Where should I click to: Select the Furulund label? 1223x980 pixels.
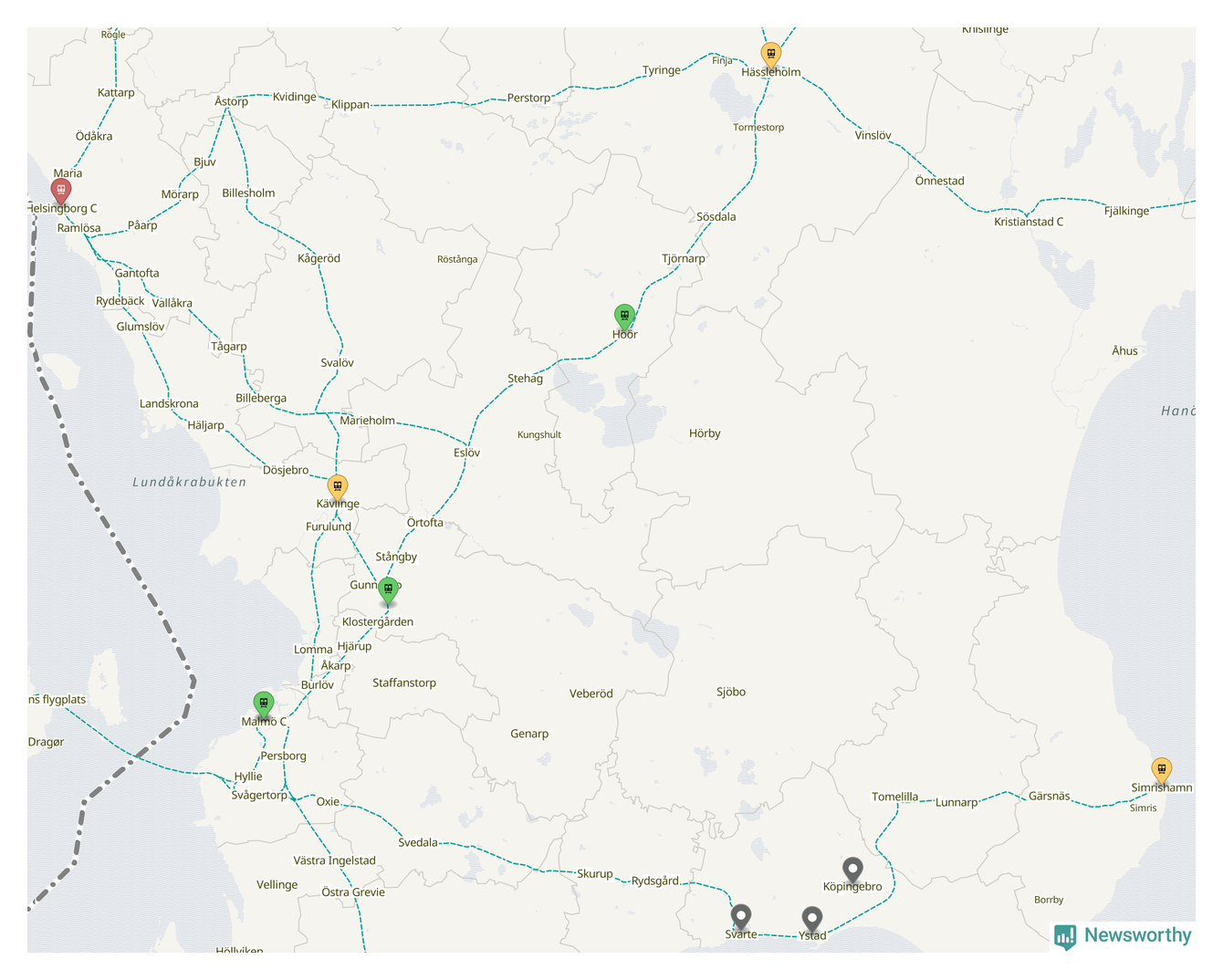(329, 526)
